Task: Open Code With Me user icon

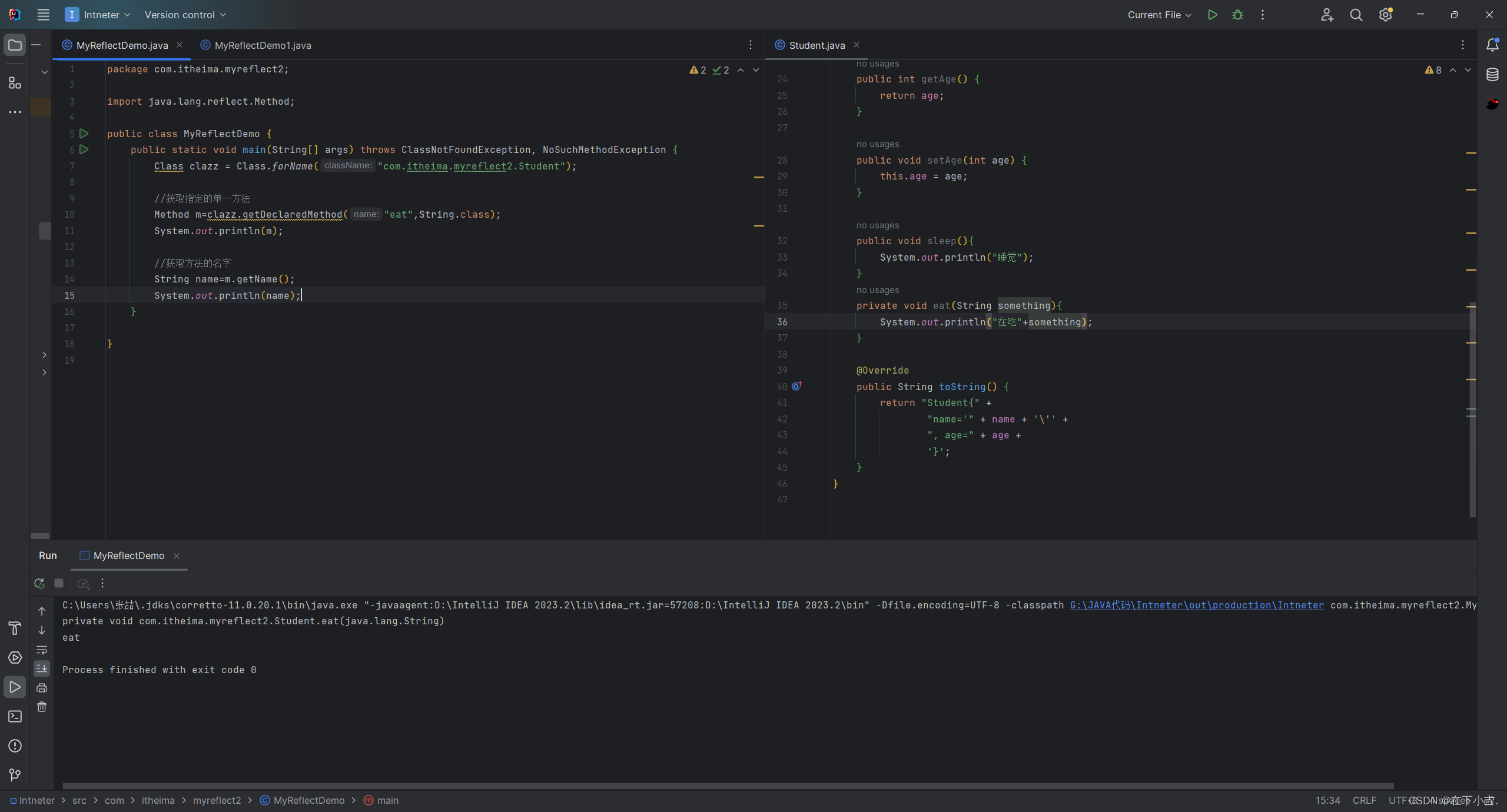Action: click(x=1327, y=15)
